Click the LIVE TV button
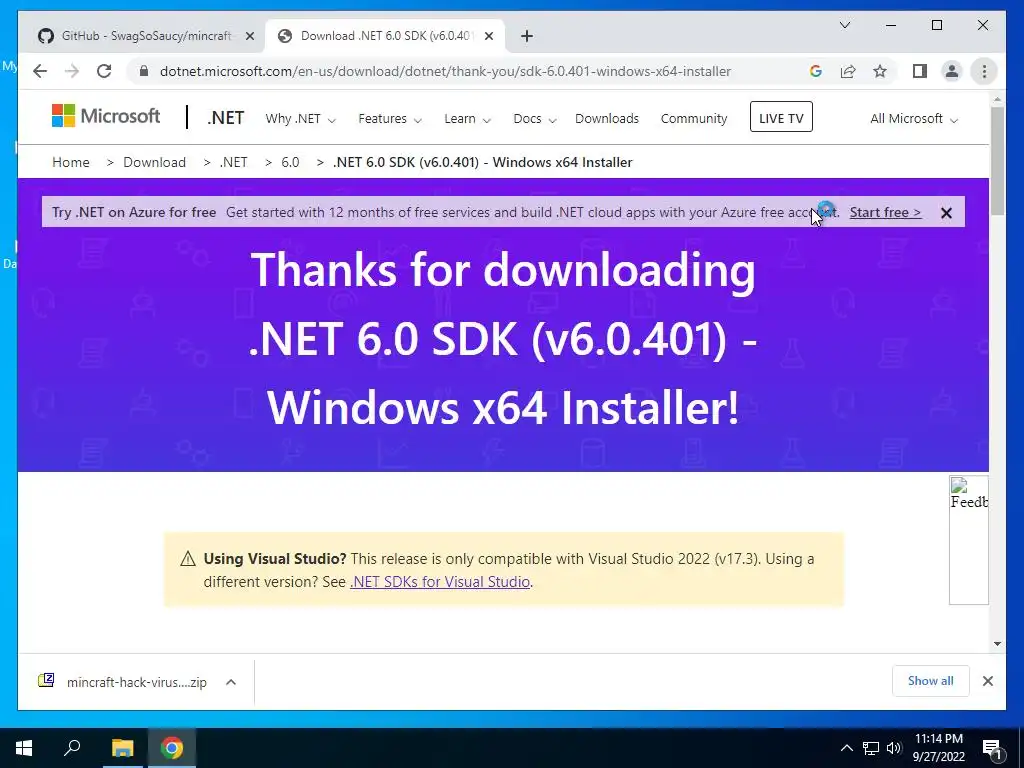The image size is (1024, 768). 781,118
